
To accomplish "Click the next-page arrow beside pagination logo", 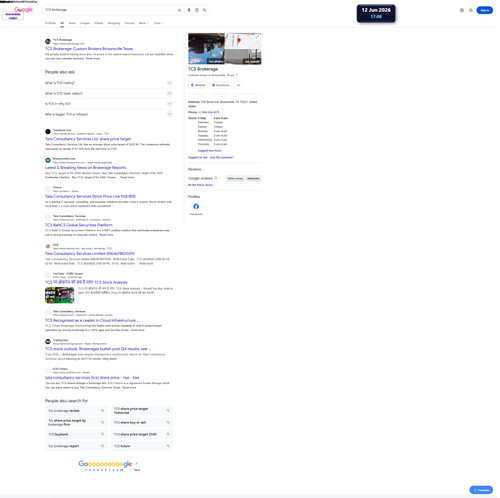I will coord(137,463).
